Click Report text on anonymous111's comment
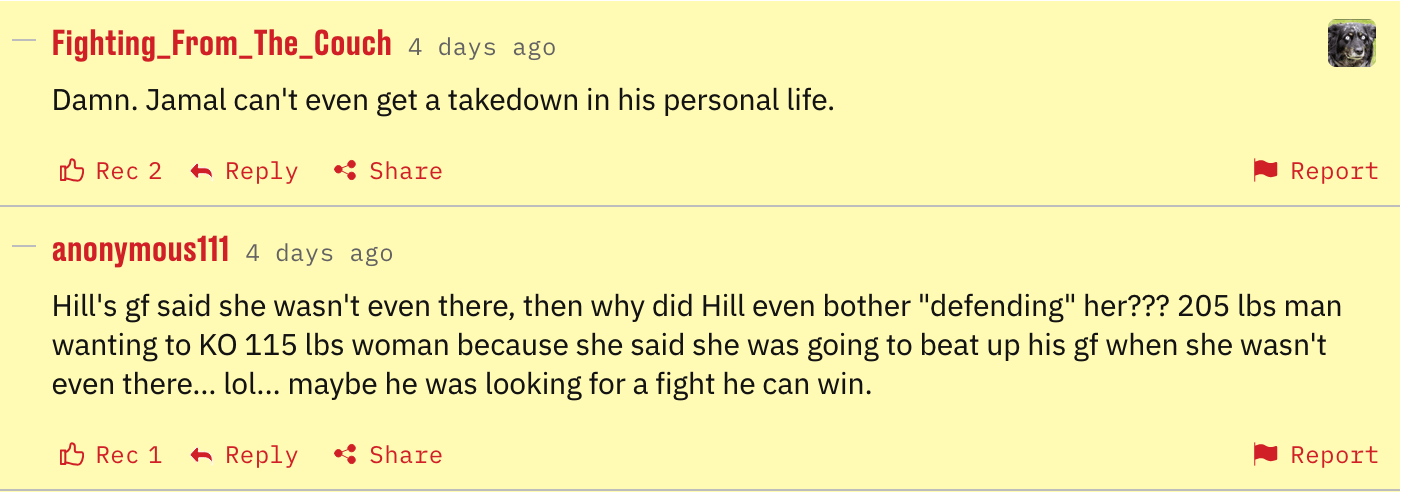The image size is (1402, 492). pos(1334,455)
